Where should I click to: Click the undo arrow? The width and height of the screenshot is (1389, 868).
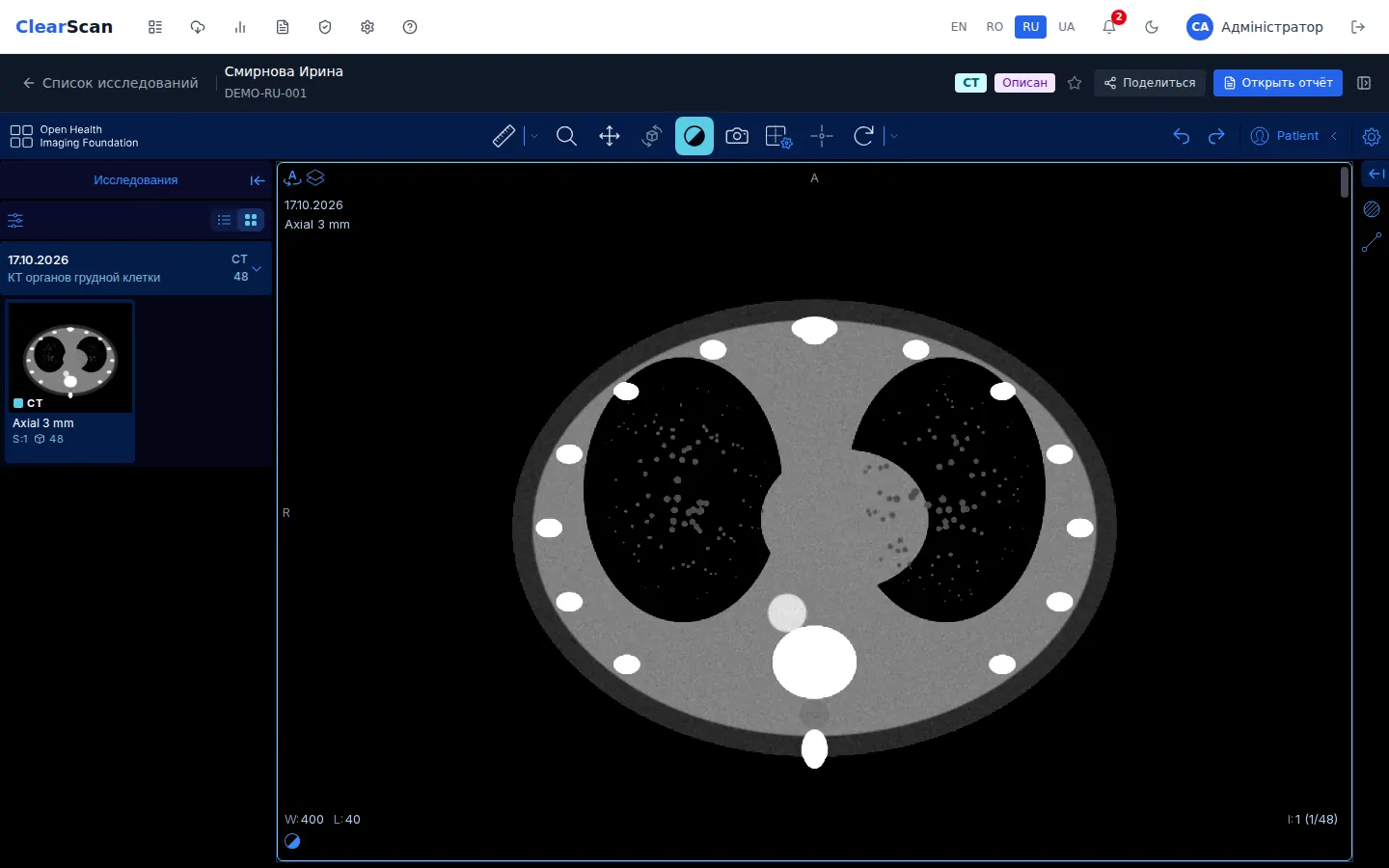coord(1182,136)
